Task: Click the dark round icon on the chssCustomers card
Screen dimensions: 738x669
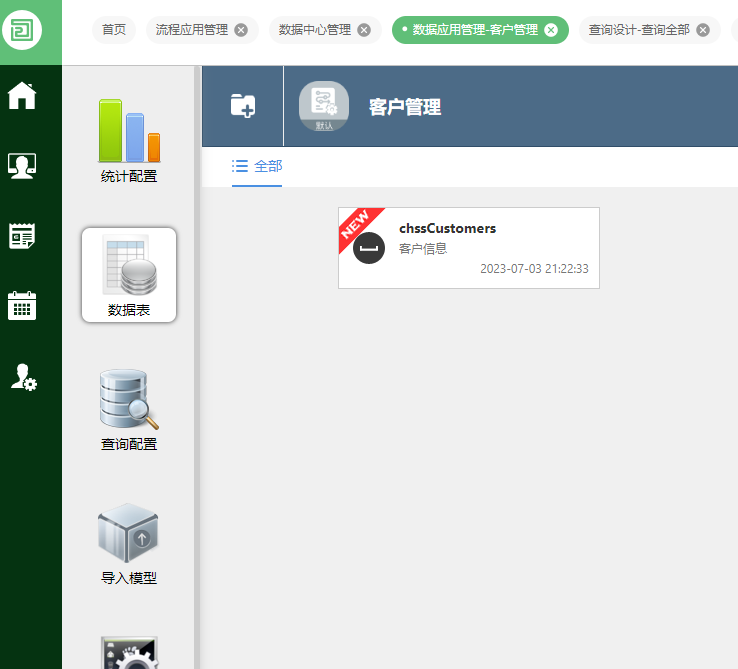Action: tap(369, 248)
